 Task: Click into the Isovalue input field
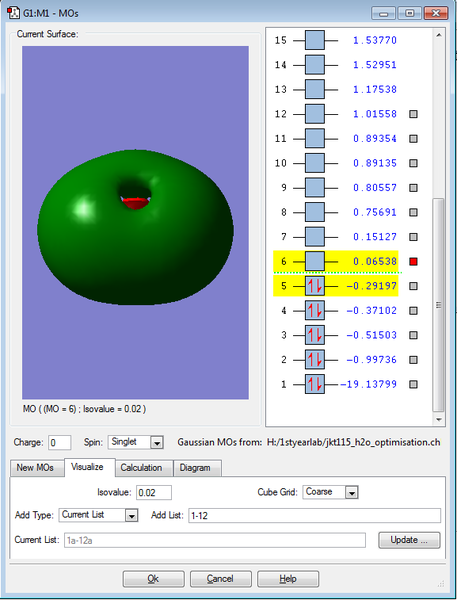pos(154,492)
